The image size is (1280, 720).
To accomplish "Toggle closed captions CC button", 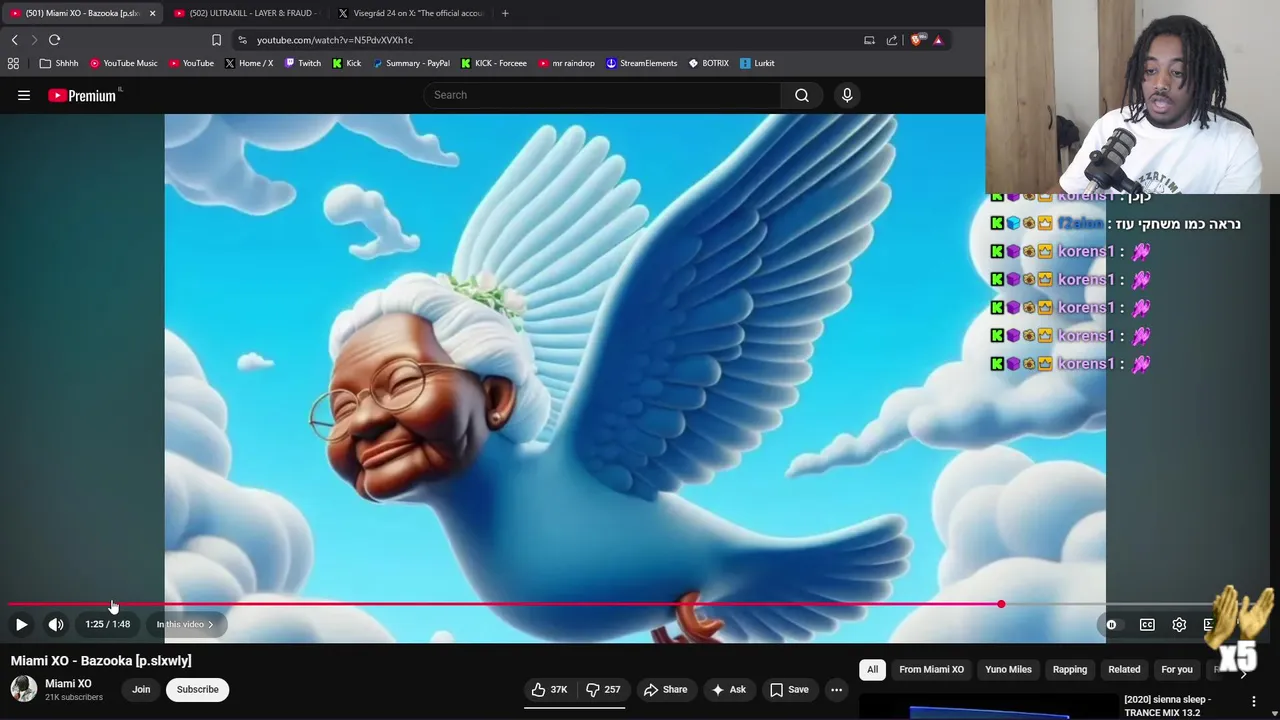I will tap(1147, 624).
